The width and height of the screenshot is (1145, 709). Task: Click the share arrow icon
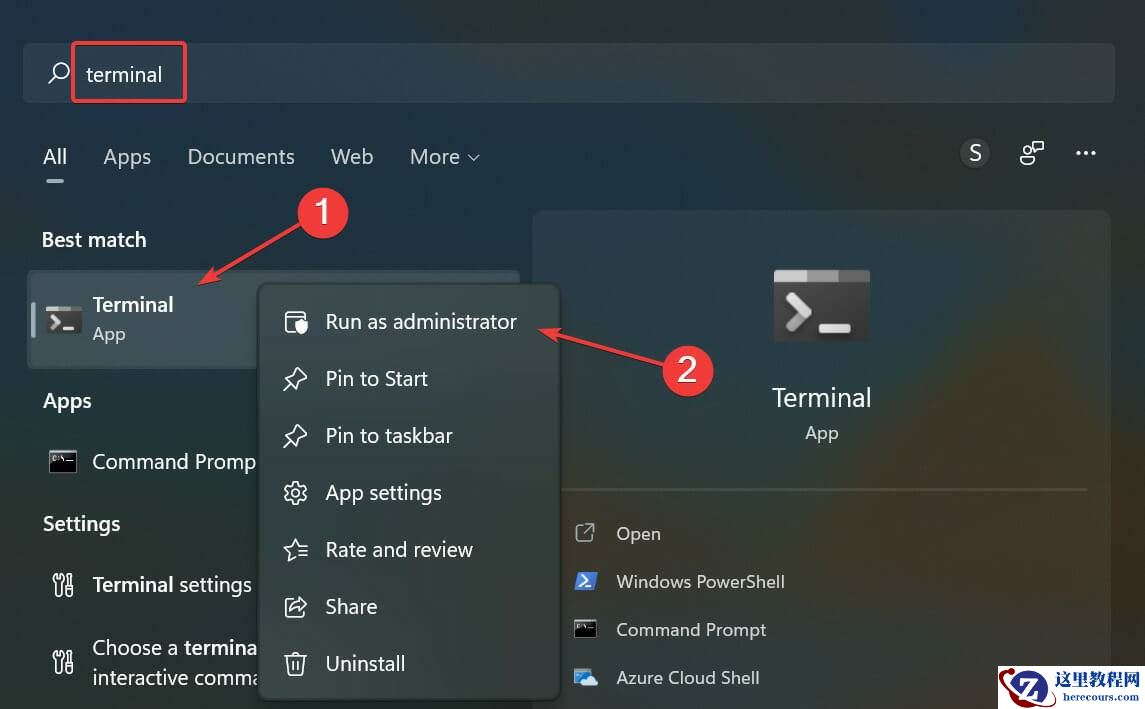[295, 607]
